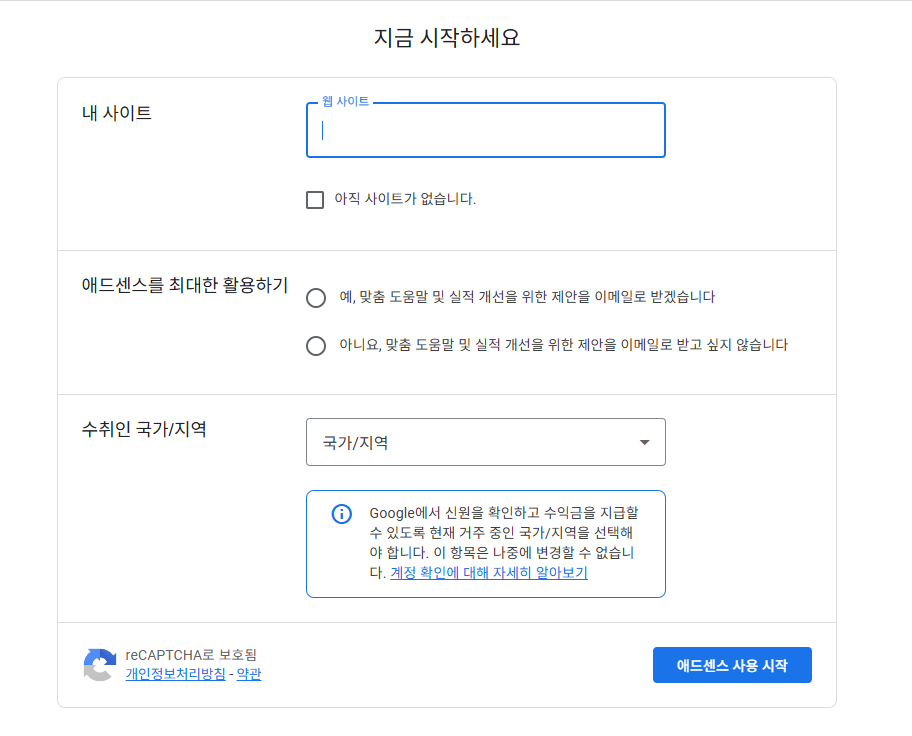Select the 예, email suggestions radio button
This screenshot has height=736, width=912.
click(316, 298)
